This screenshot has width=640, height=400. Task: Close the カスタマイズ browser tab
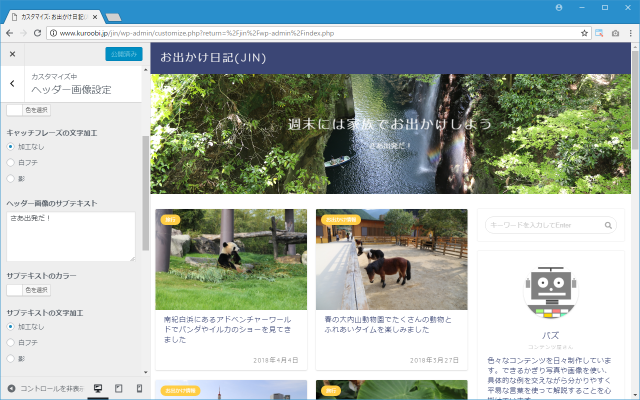95,17
